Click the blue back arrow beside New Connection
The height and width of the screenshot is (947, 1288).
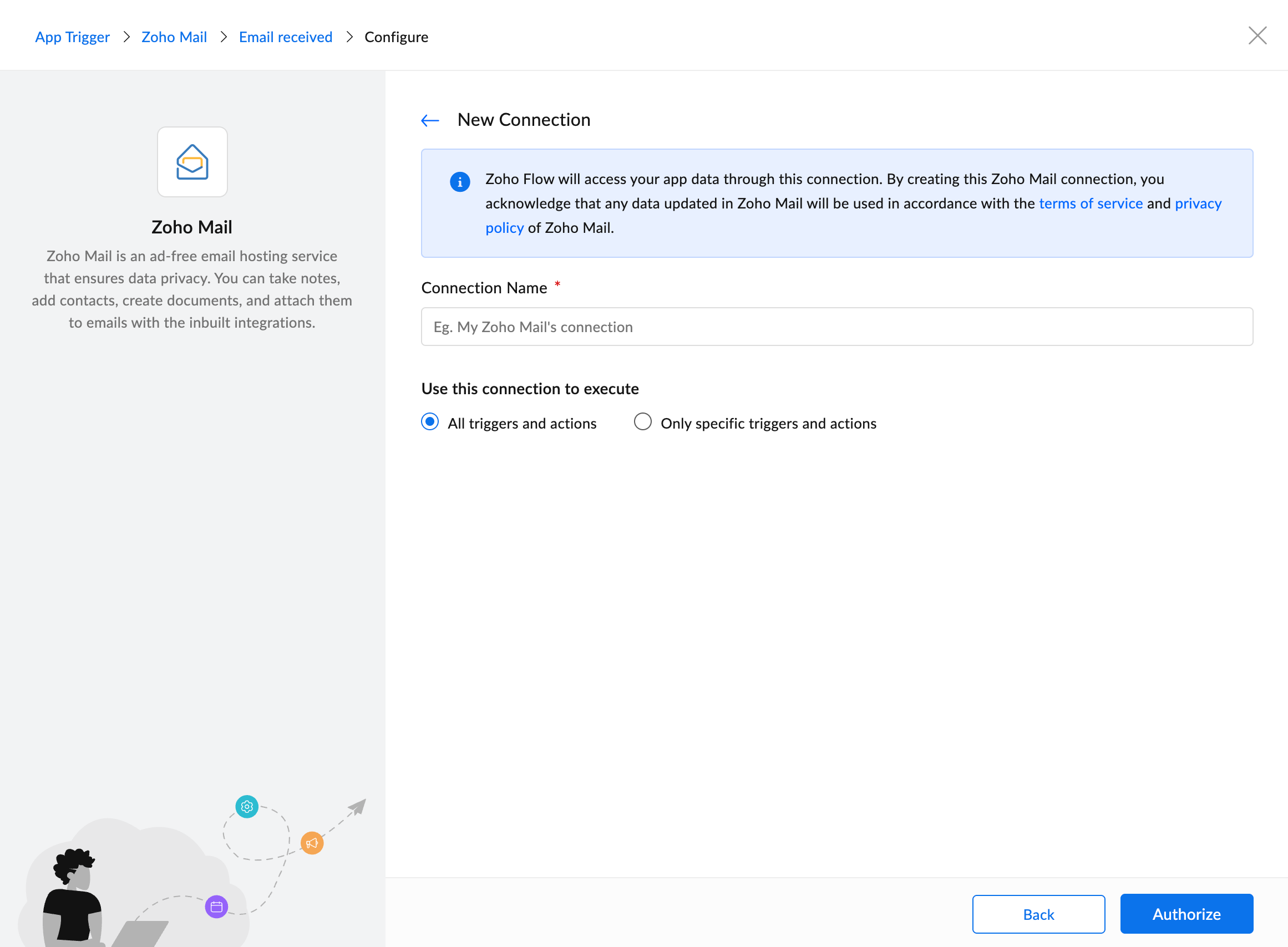(430, 120)
